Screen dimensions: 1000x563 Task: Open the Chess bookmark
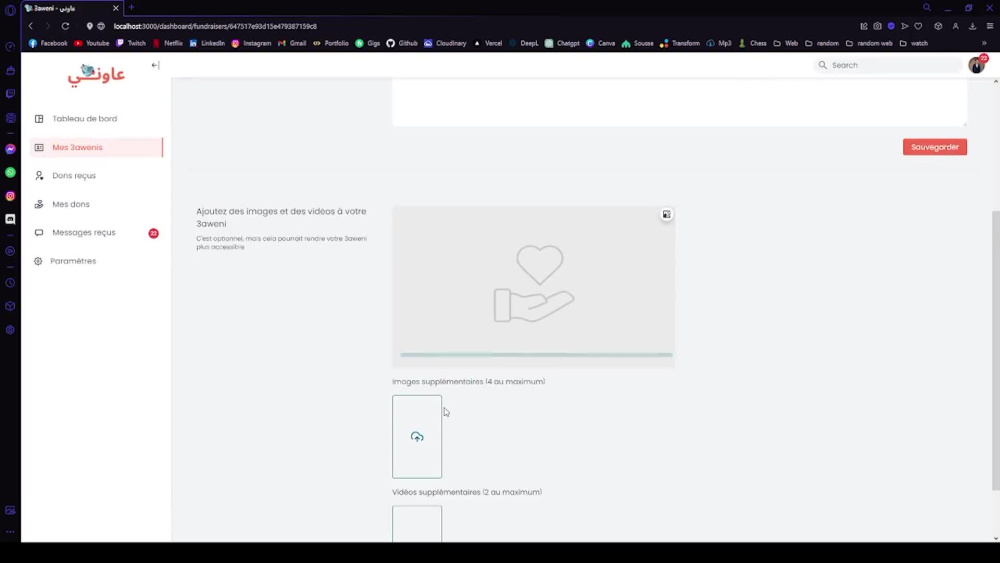click(x=752, y=43)
